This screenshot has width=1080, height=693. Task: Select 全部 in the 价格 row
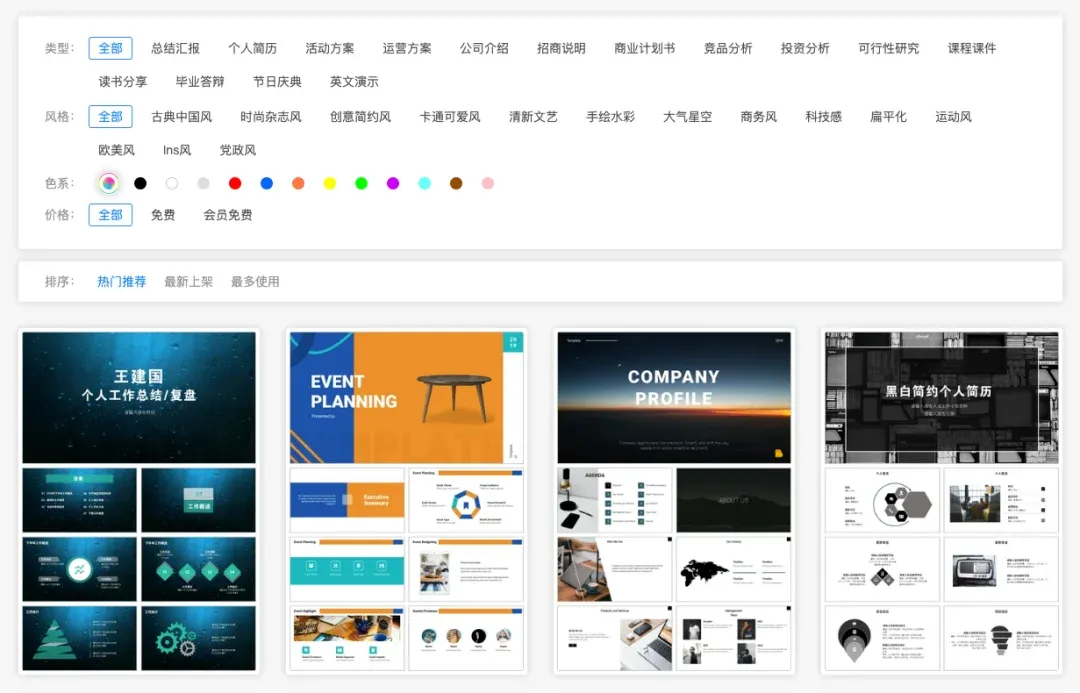[110, 215]
